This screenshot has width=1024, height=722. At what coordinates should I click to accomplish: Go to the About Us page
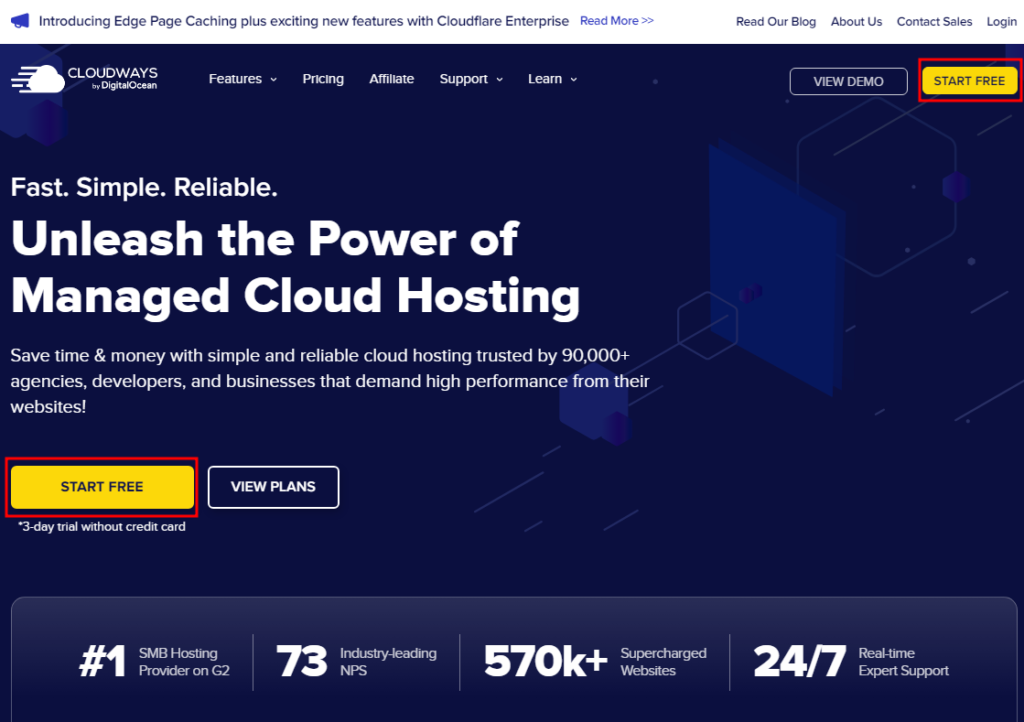pos(856,22)
